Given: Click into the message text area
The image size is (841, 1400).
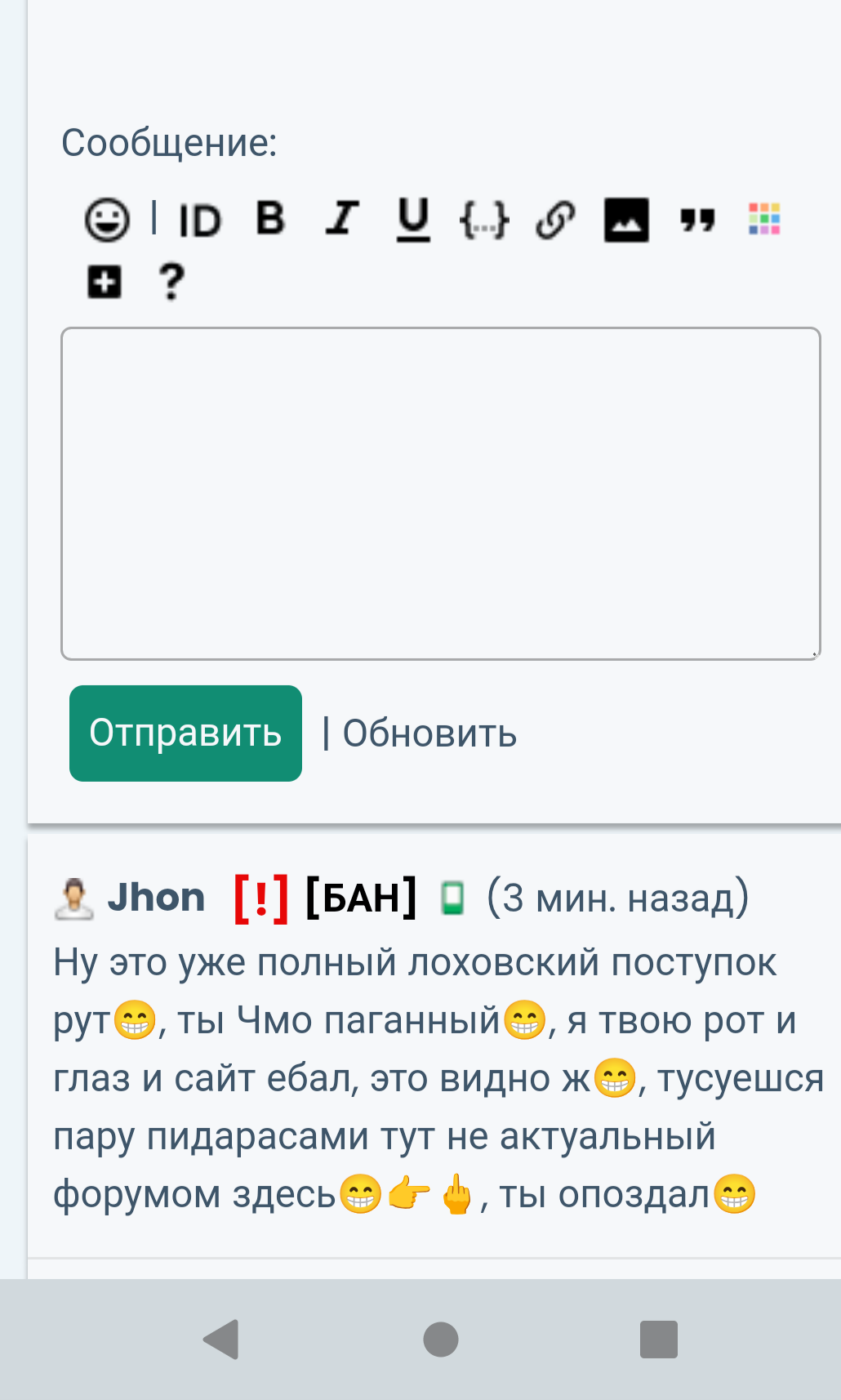Looking at the screenshot, I should pyautogui.click(x=440, y=493).
